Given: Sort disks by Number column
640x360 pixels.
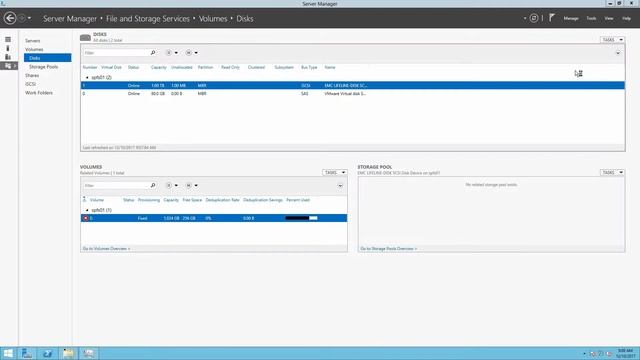Looking at the screenshot, I should (90, 67).
